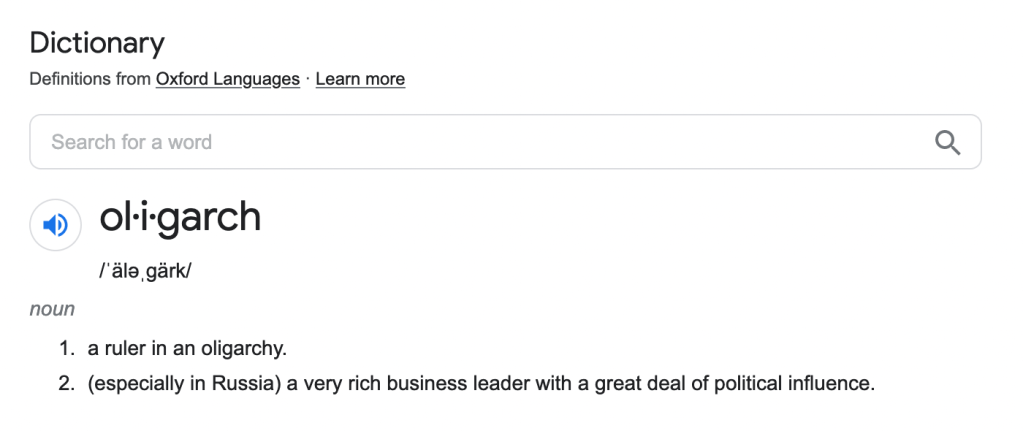The height and width of the screenshot is (431, 1023).
Task: Play the audio pronunciation of oligarch
Action: coord(56,225)
